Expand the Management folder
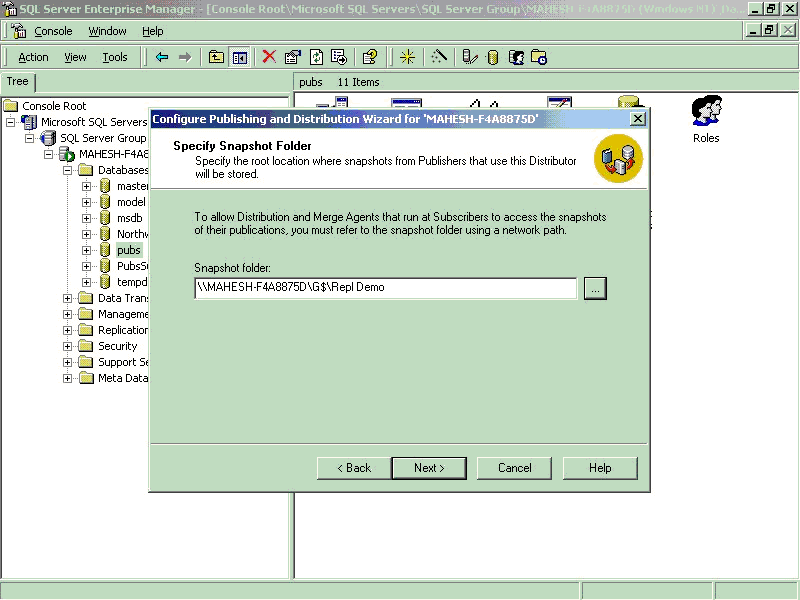 pyautogui.click(x=67, y=314)
